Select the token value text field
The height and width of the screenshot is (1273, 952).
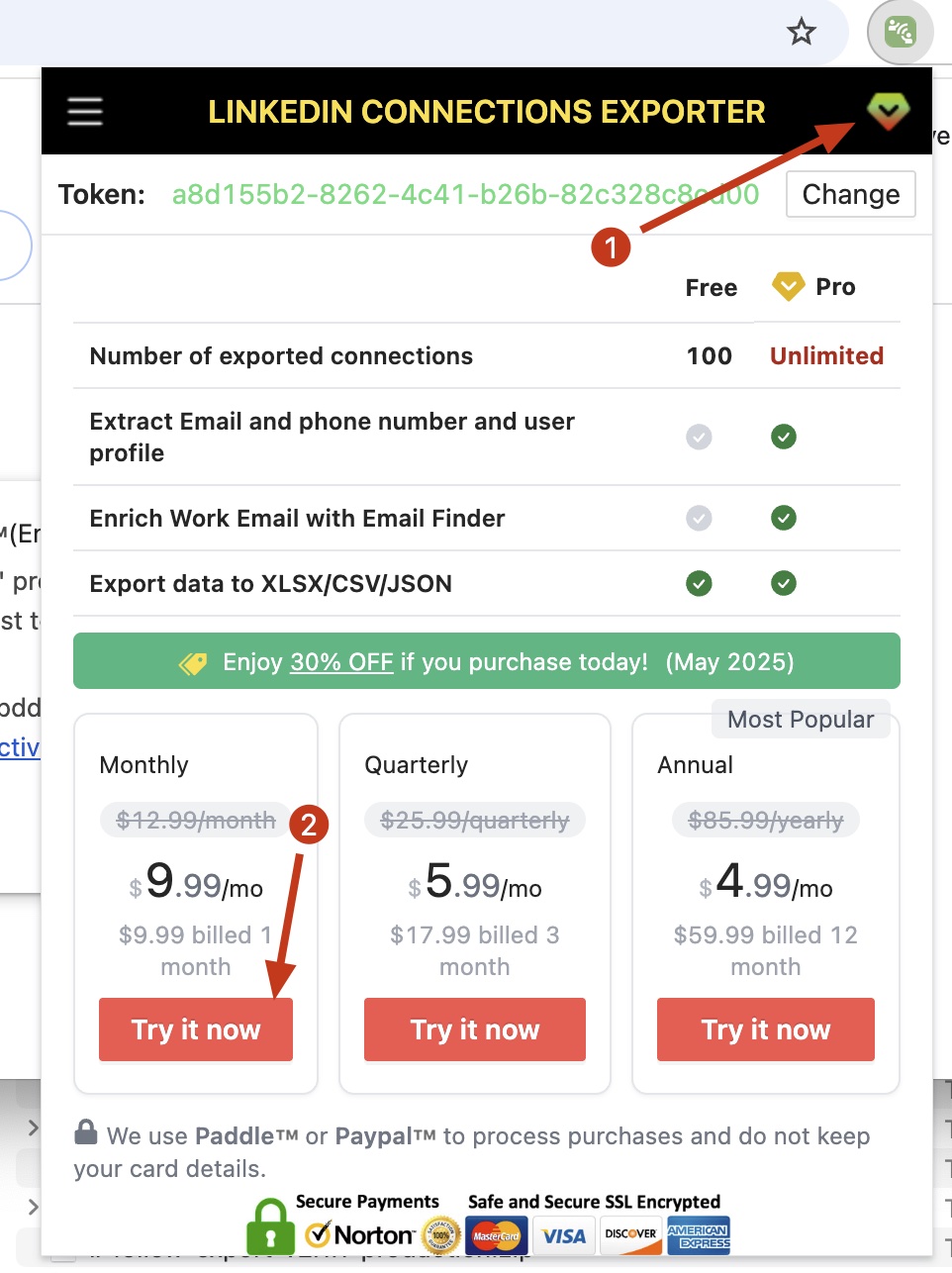click(x=465, y=194)
